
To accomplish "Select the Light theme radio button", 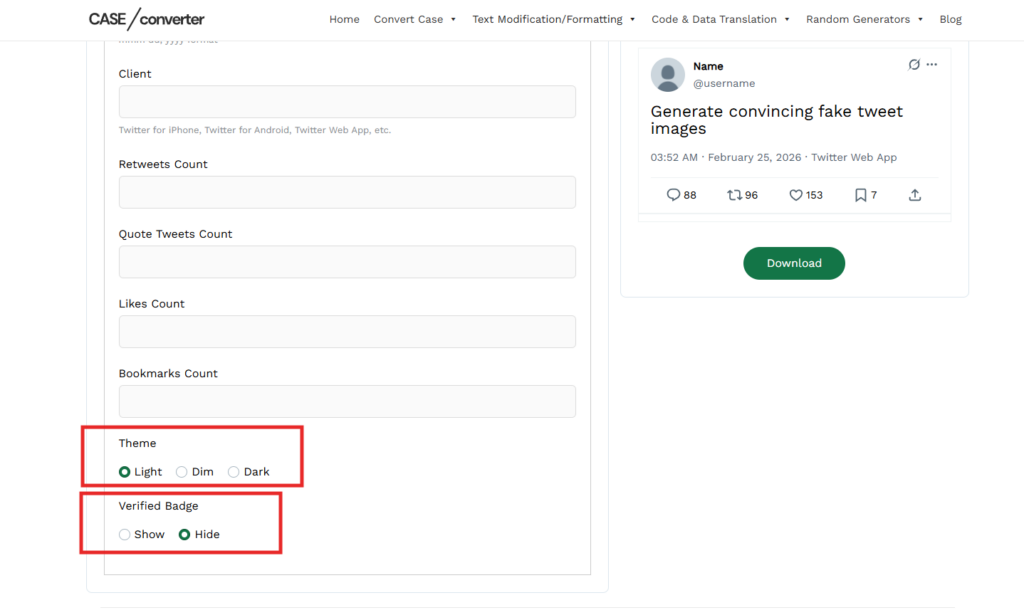I will pos(124,472).
